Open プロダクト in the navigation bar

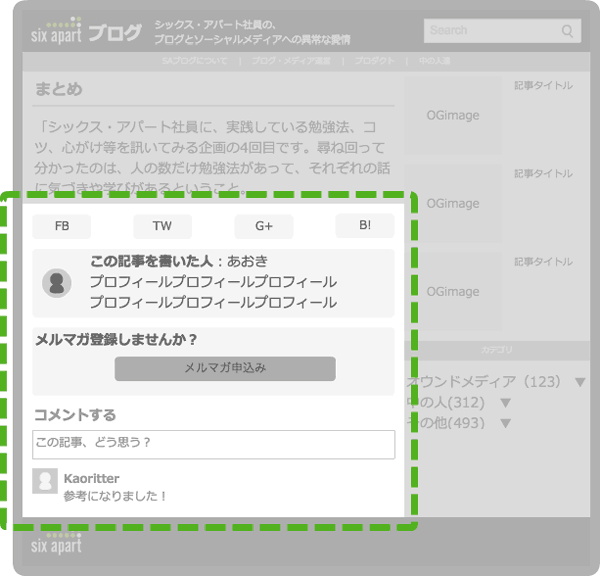pyautogui.click(x=376, y=61)
